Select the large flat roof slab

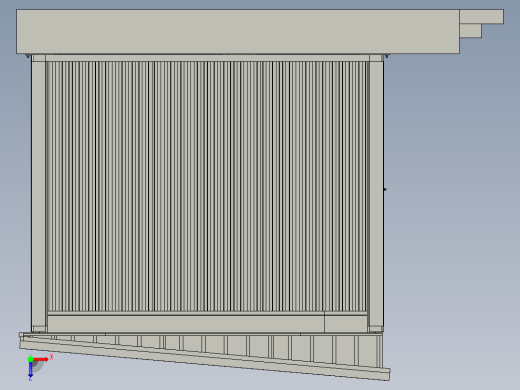(x=238, y=32)
